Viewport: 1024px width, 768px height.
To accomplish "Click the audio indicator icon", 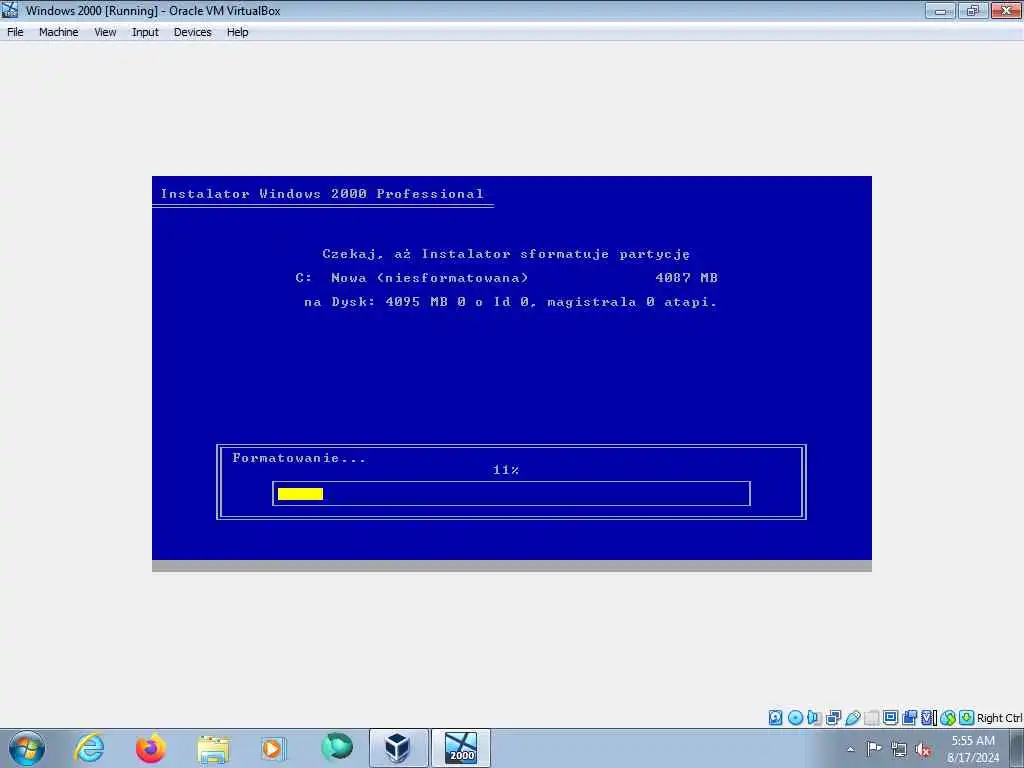I will tap(814, 718).
